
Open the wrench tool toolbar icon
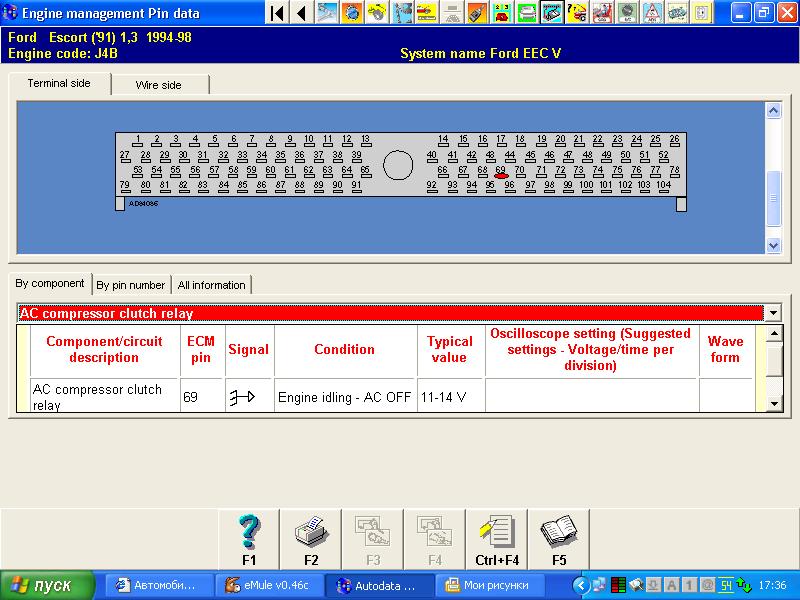[x=327, y=13]
